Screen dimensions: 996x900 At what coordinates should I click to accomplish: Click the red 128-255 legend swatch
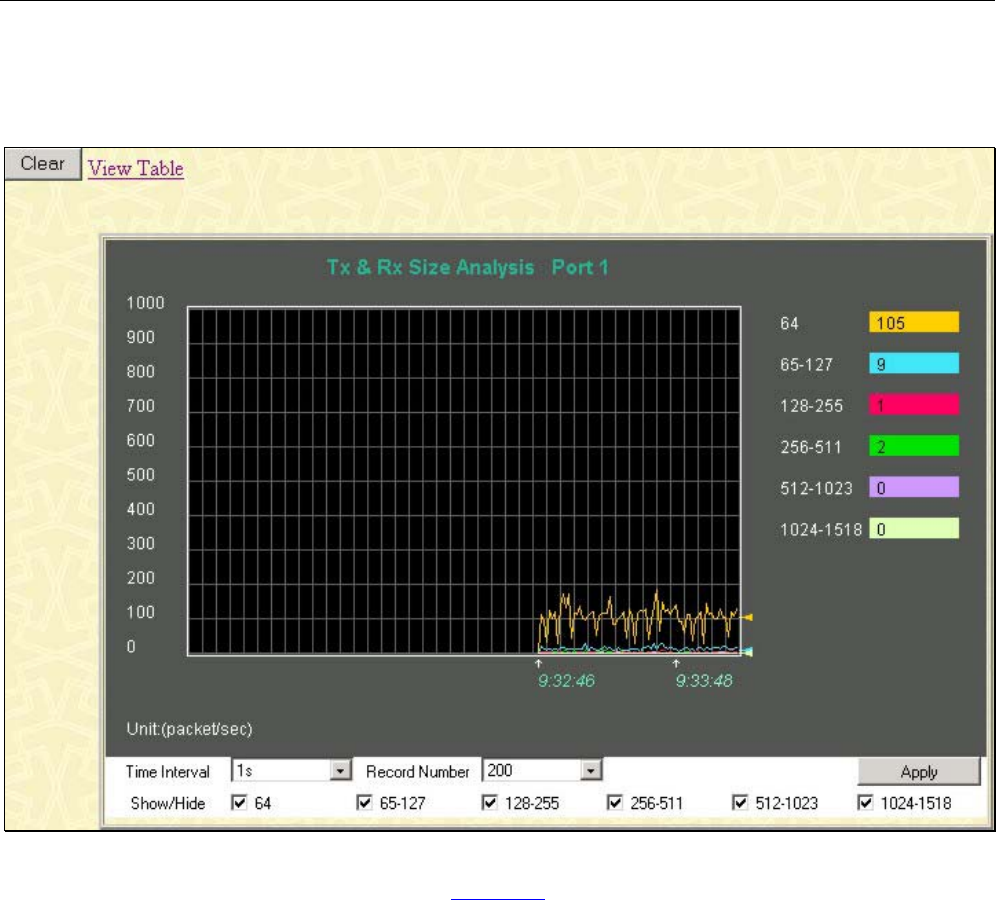913,405
